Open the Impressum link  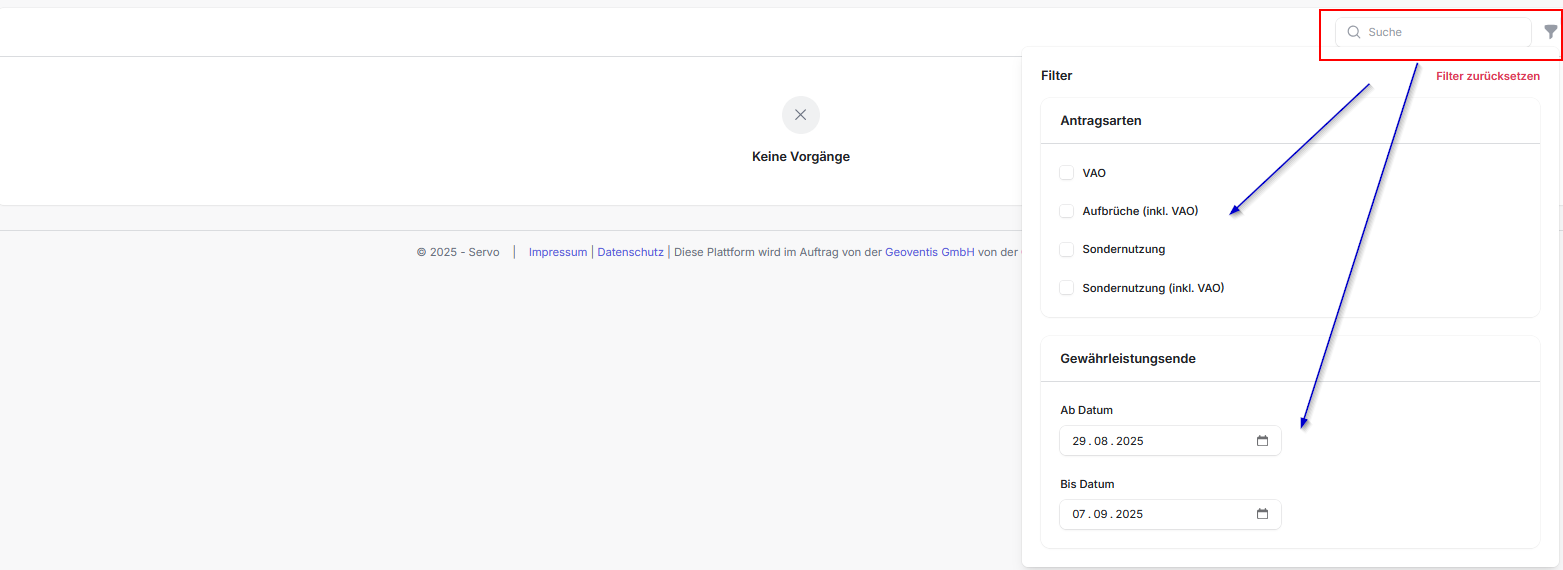[557, 252]
